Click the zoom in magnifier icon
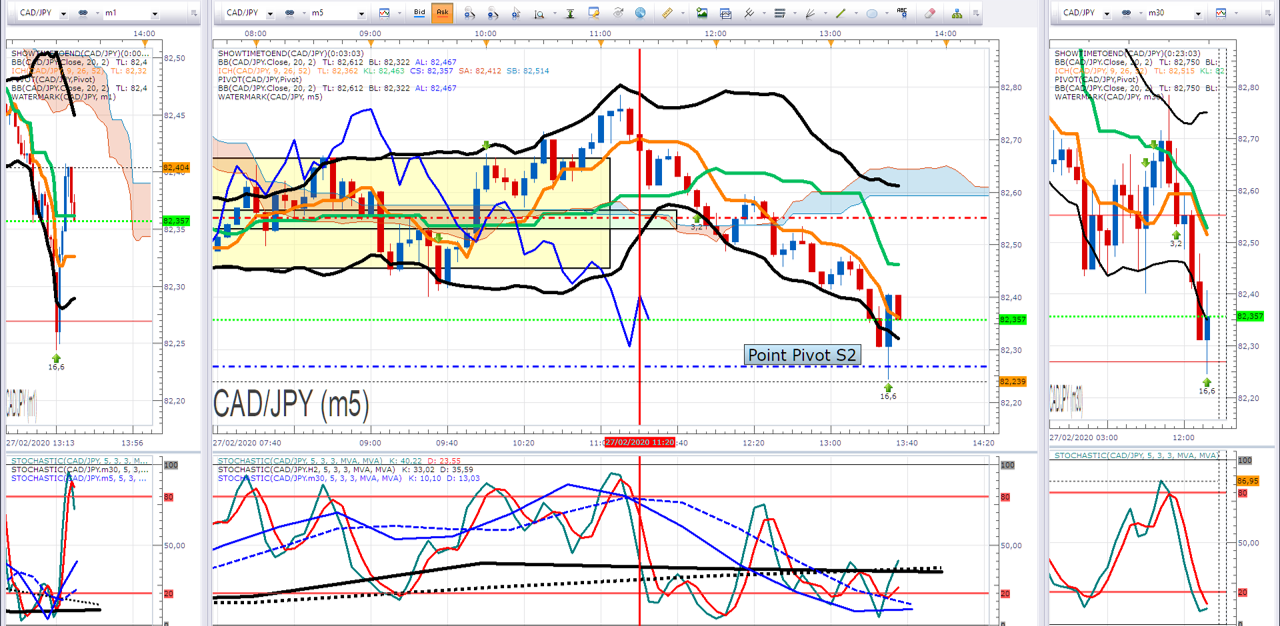1280x626 pixels. click(468, 14)
